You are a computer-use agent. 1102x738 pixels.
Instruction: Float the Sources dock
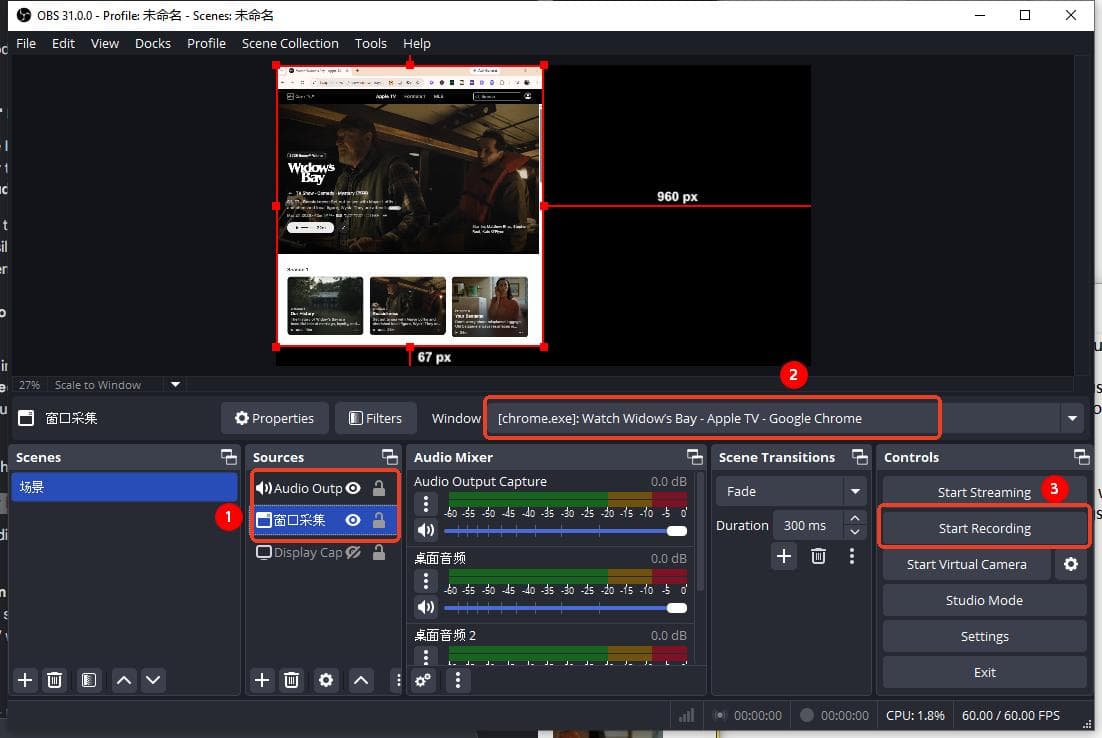click(389, 457)
